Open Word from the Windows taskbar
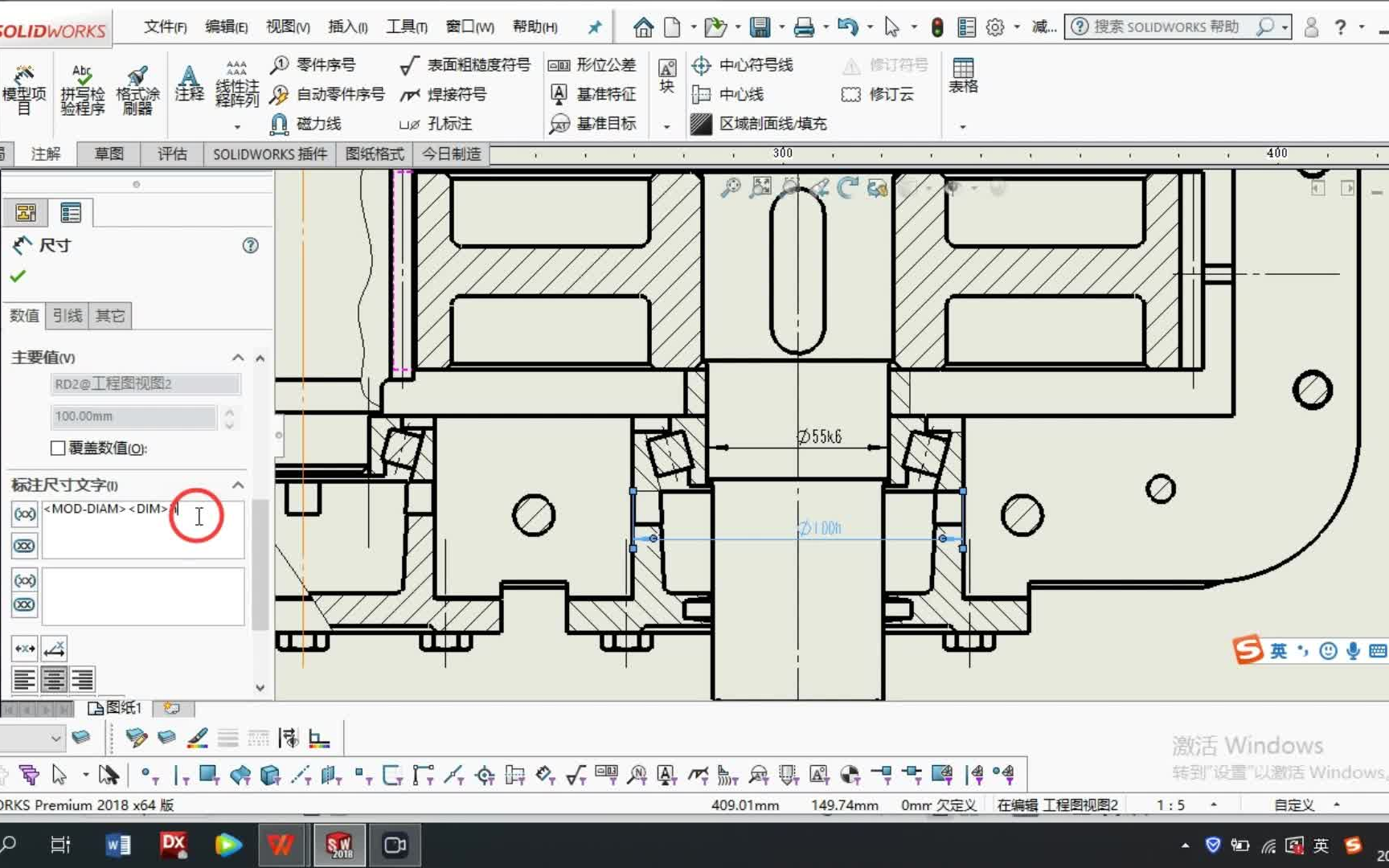1389x868 pixels. [x=118, y=845]
